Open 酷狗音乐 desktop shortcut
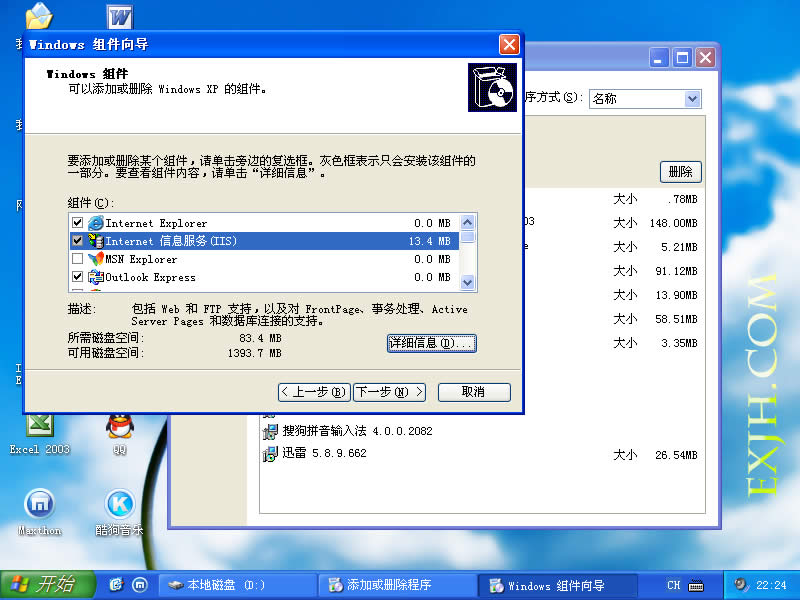 [x=119, y=512]
